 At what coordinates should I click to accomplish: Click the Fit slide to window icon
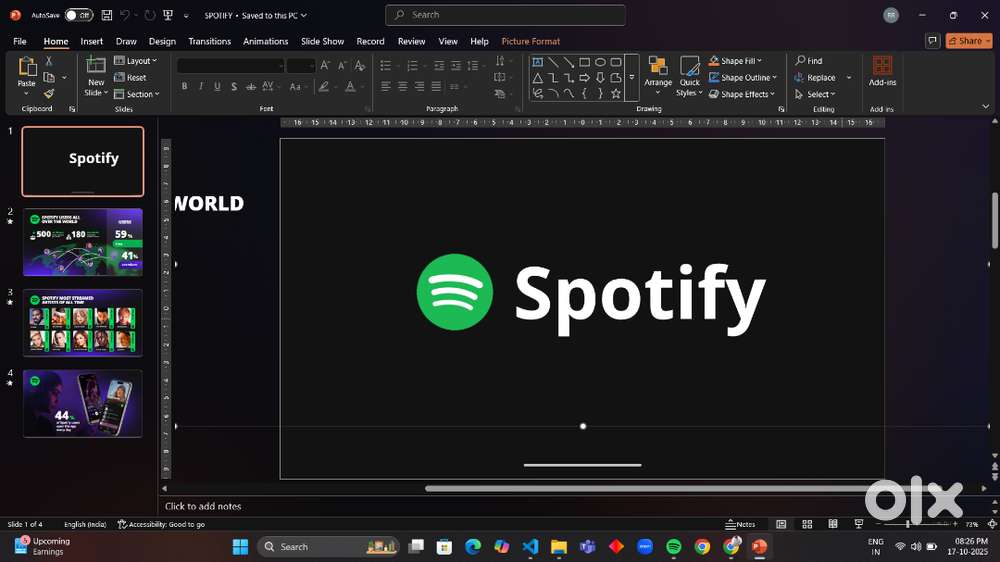[992, 524]
